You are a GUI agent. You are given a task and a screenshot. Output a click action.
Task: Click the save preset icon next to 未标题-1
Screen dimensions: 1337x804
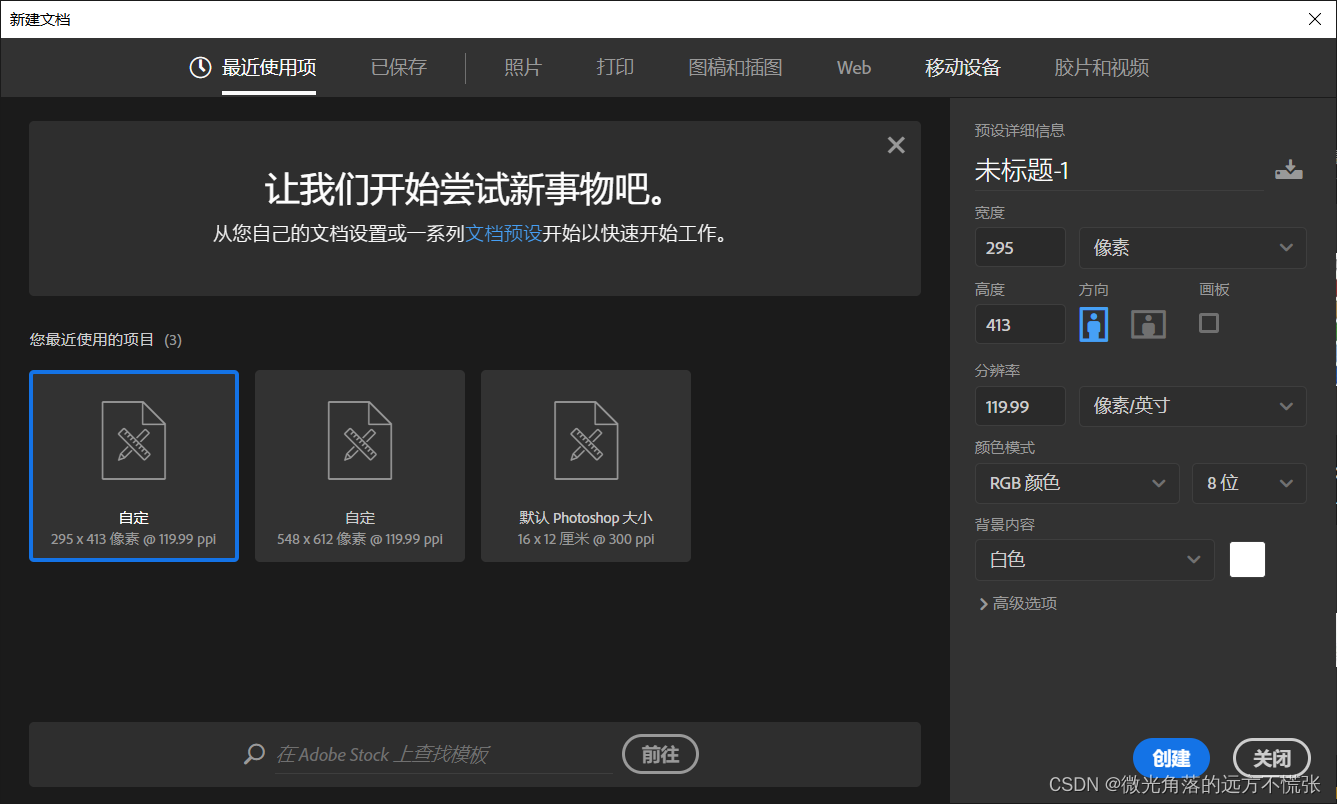pyautogui.click(x=1289, y=170)
